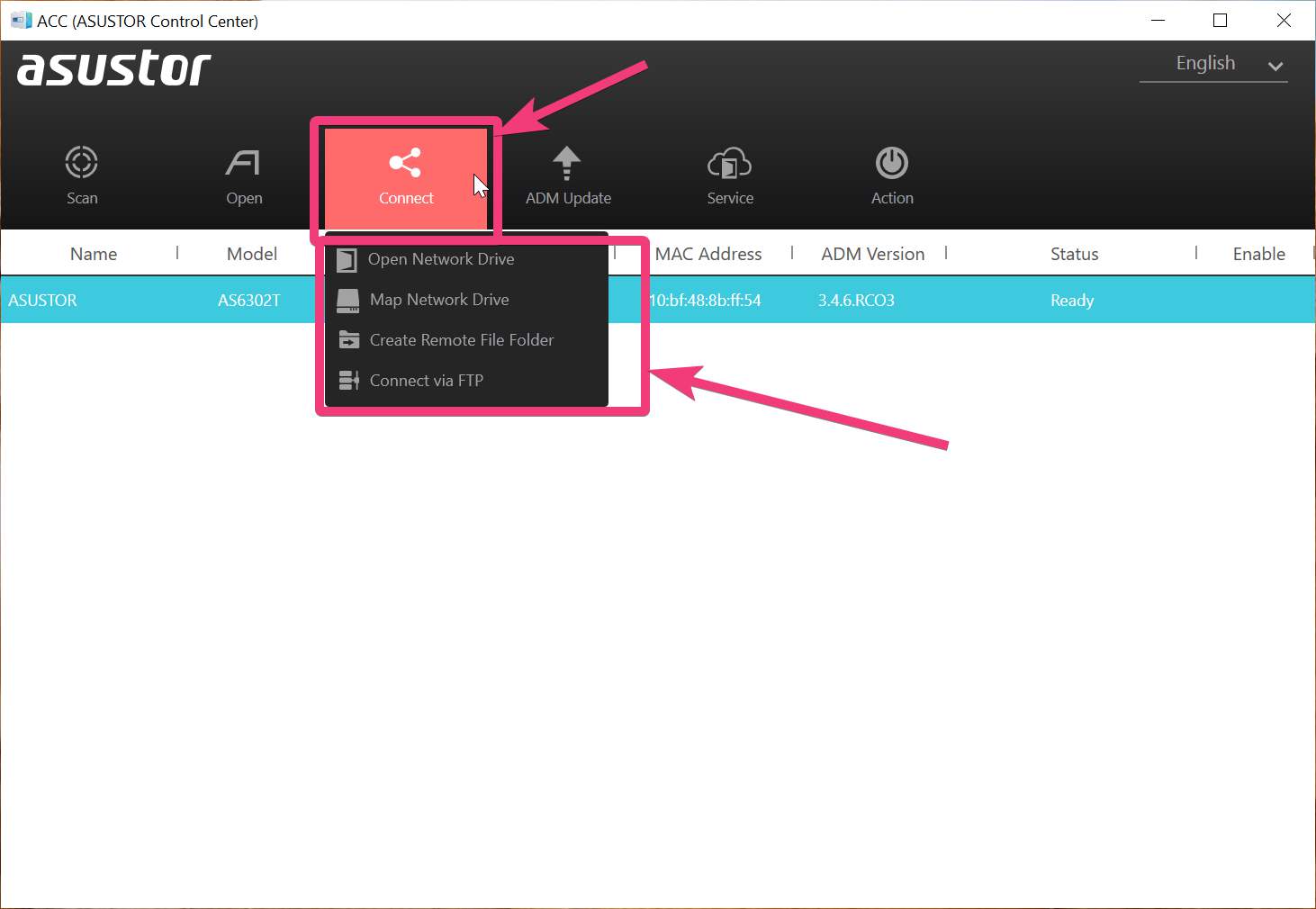Click the Connect toolbar button
Viewport: 1316px width, 909px height.
(406, 177)
